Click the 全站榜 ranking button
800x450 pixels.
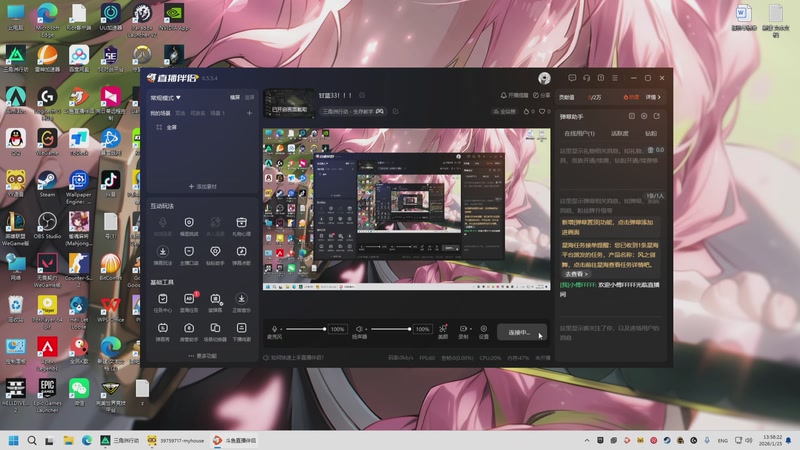point(504,111)
